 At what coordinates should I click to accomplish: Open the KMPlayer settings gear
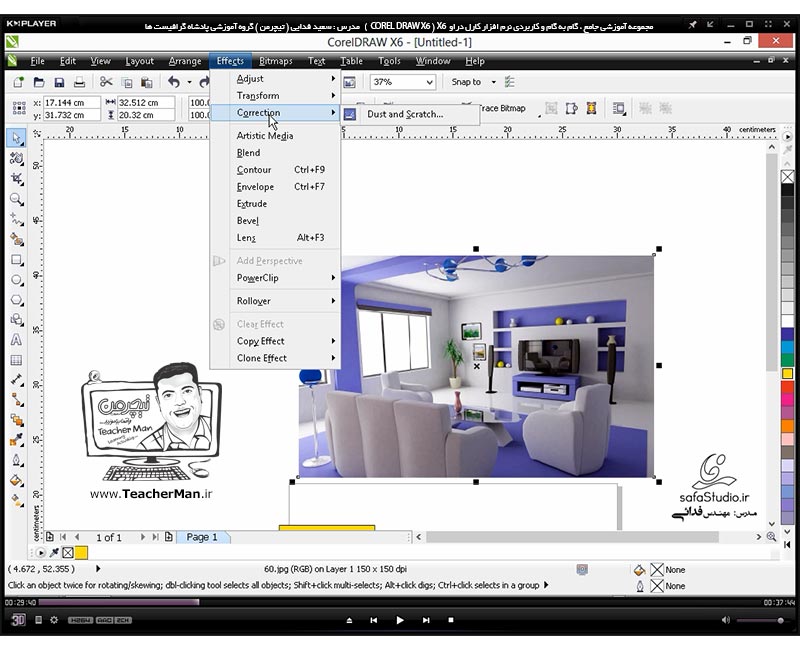[x=54, y=620]
